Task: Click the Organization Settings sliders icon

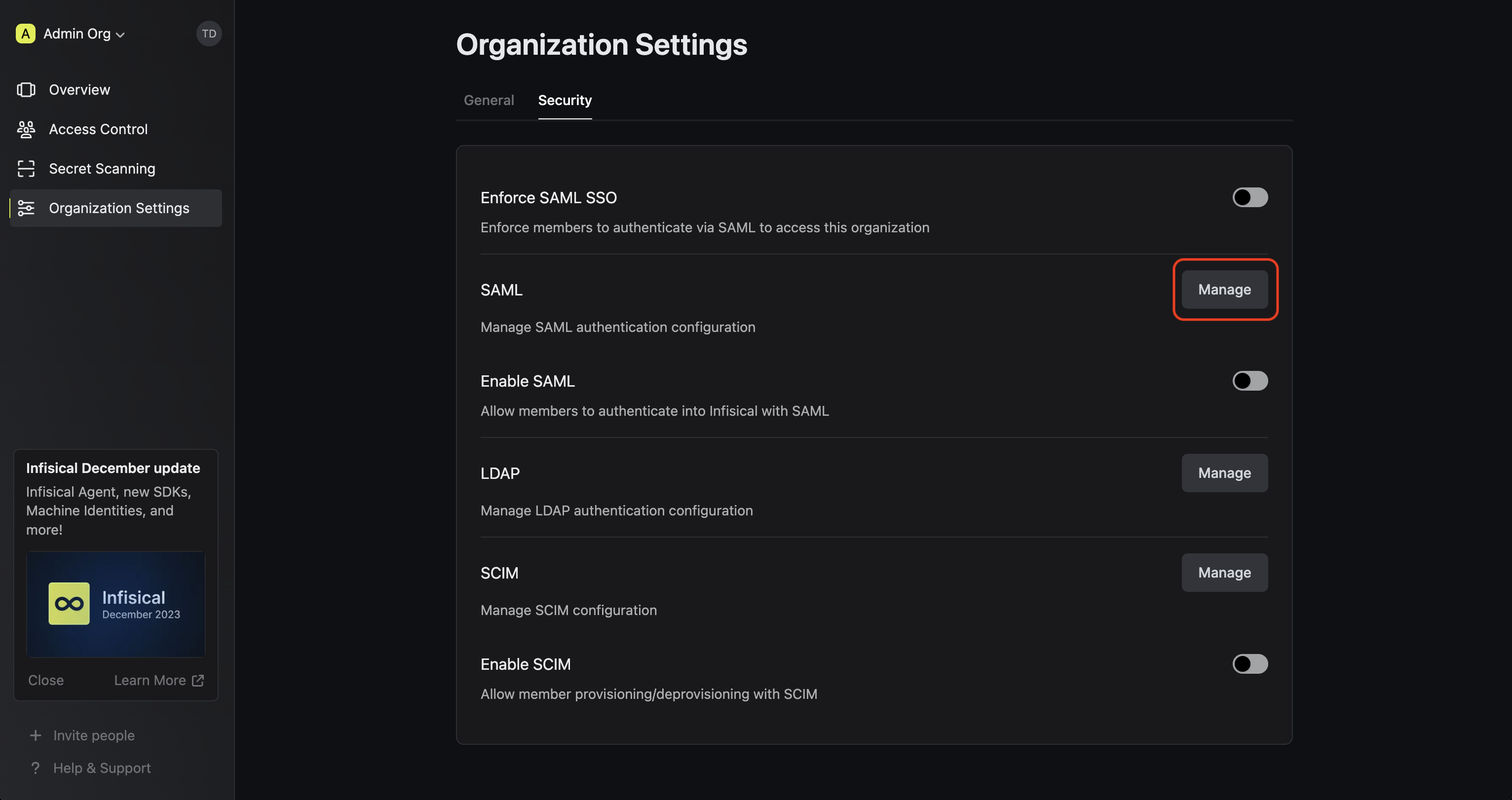Action: point(26,208)
